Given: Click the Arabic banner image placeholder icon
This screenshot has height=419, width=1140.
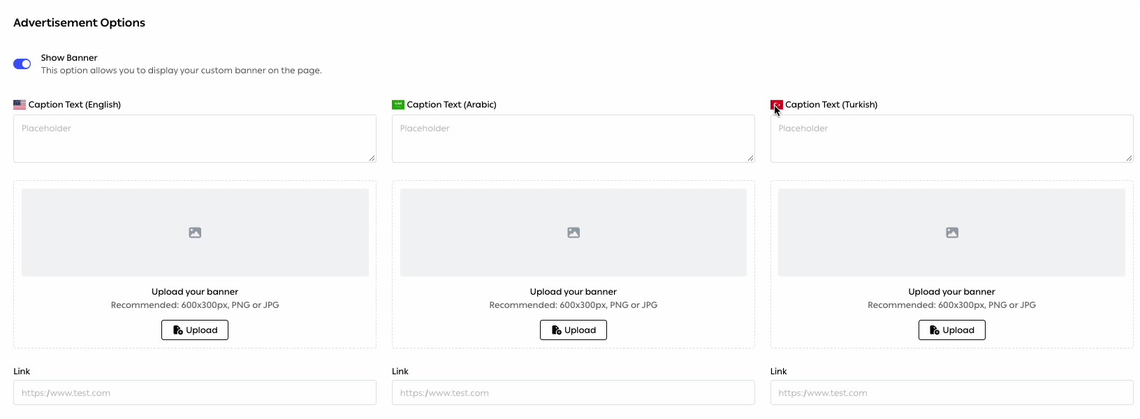Looking at the screenshot, I should [574, 233].
